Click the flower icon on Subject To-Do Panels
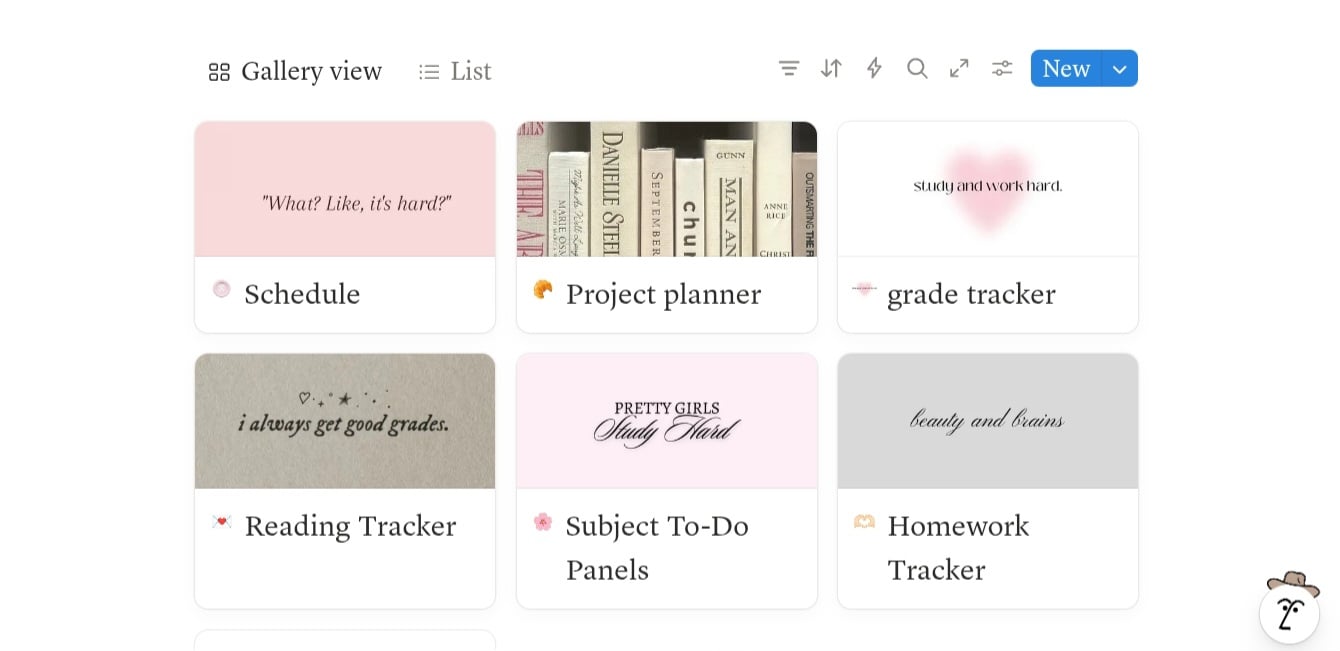Screen dimensions: 1340x651 click(x=543, y=522)
